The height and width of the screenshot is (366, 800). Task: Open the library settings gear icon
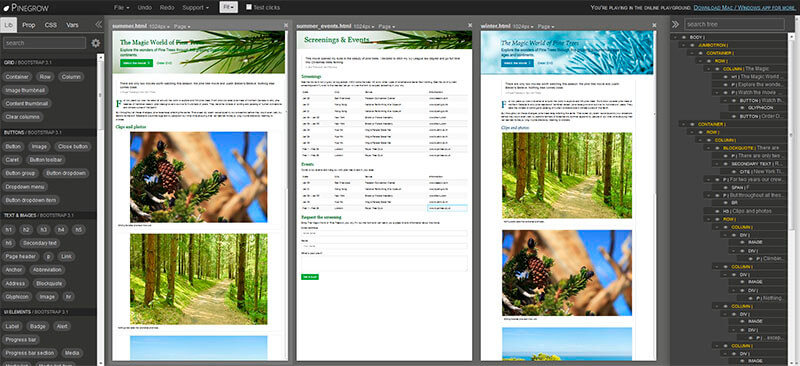(x=96, y=43)
